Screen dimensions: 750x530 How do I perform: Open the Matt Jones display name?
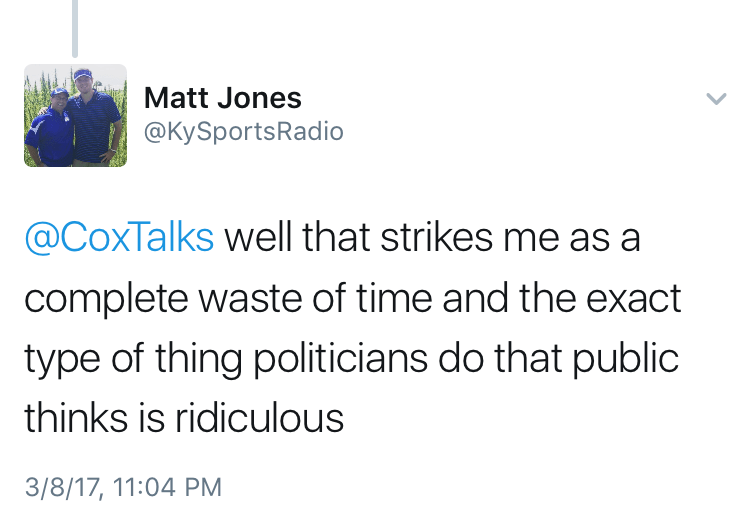click(222, 98)
